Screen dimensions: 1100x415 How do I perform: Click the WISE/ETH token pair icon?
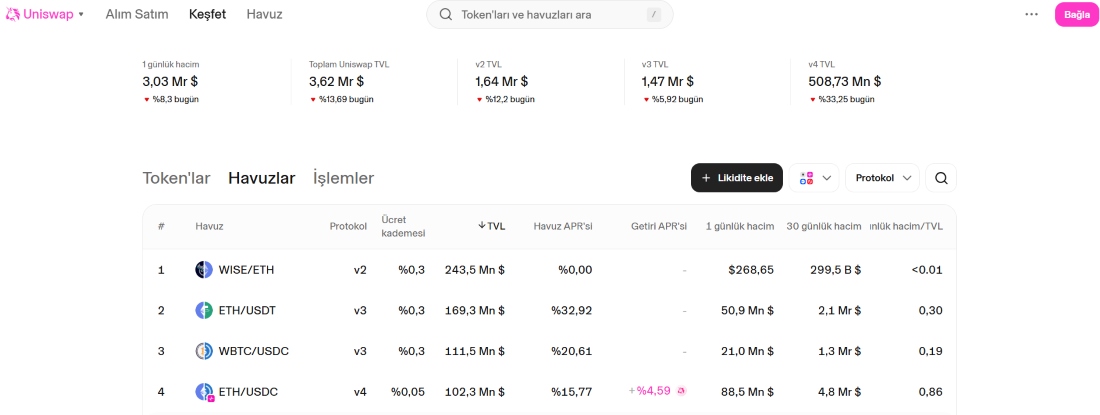pos(203,270)
